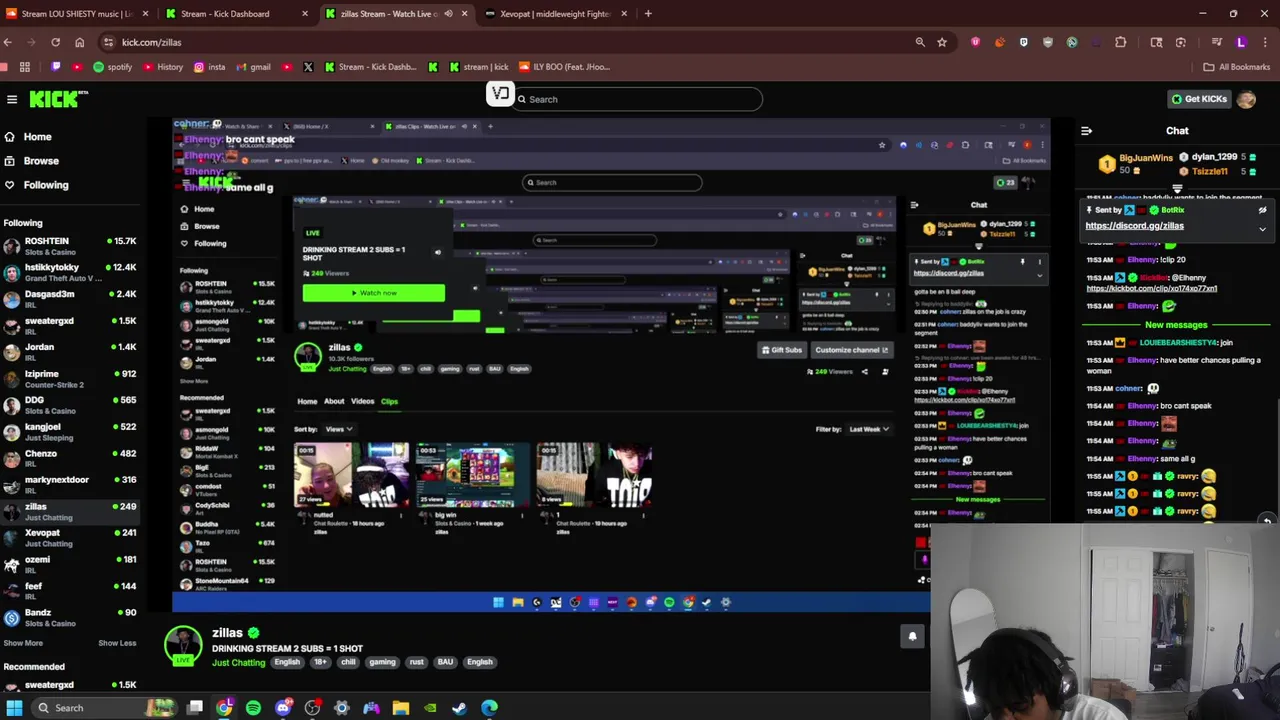
Task: Open Chenzo channel in sidebar
Action: (70, 458)
